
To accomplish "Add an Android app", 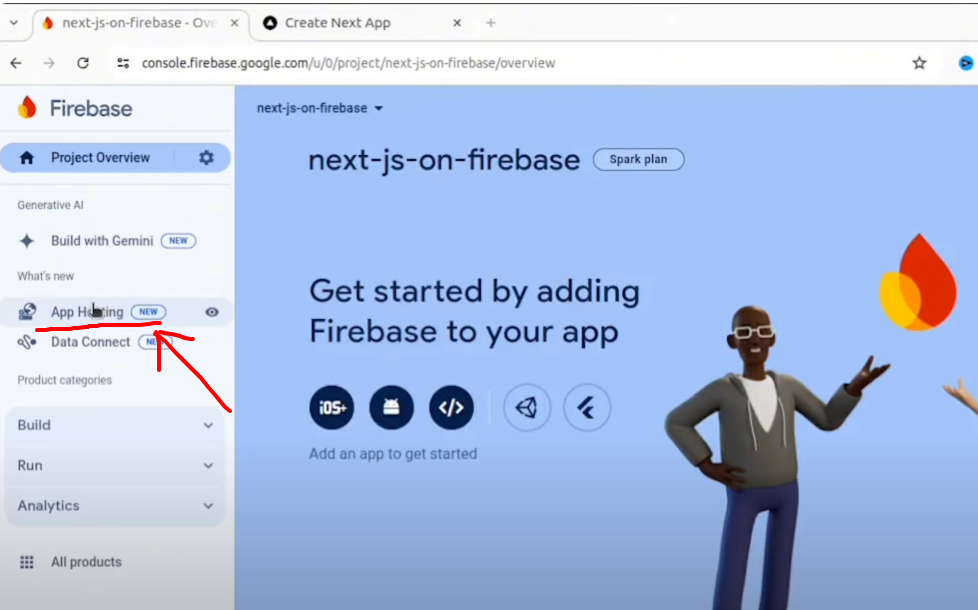I will [x=392, y=408].
